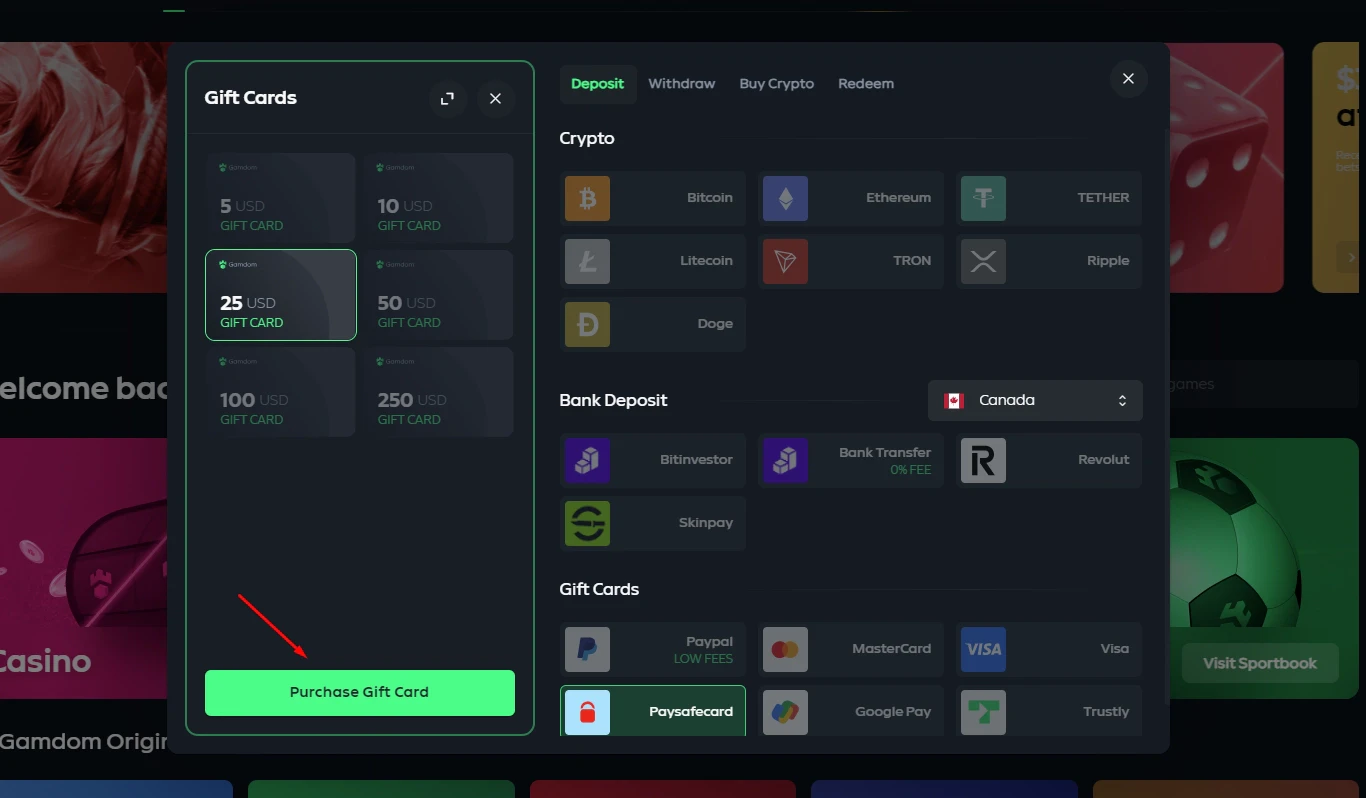The width and height of the screenshot is (1366, 798).
Task: Select the Revolut R icon
Action: [x=983, y=460]
